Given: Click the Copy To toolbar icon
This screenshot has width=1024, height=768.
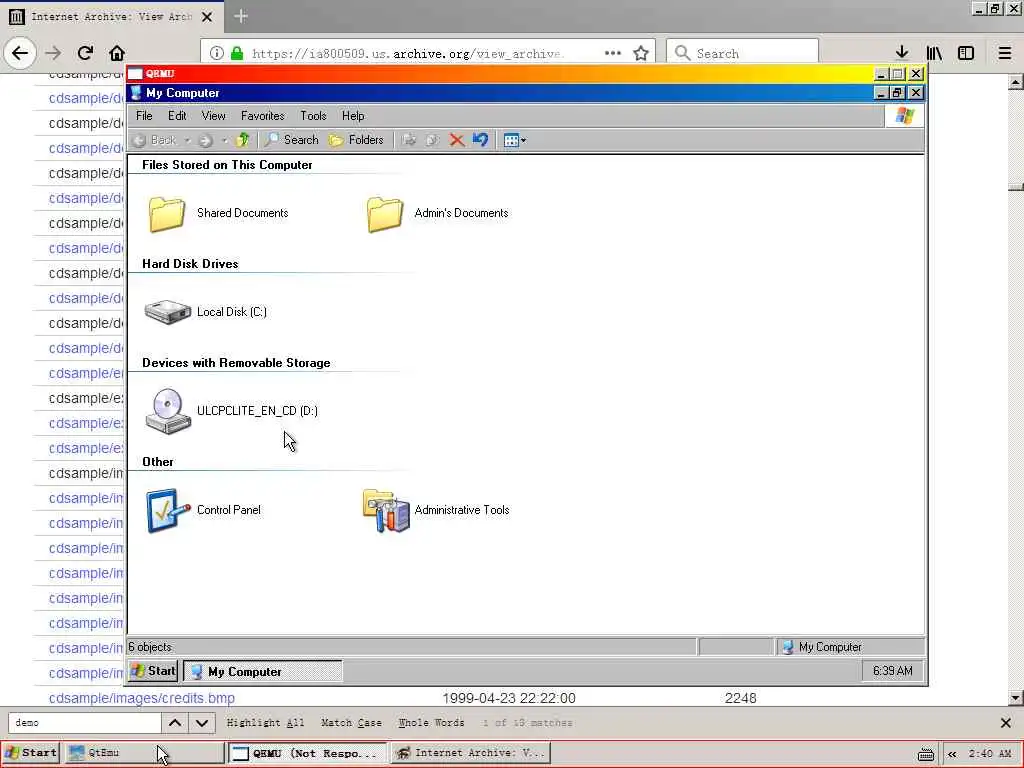Looking at the screenshot, I should 432,140.
